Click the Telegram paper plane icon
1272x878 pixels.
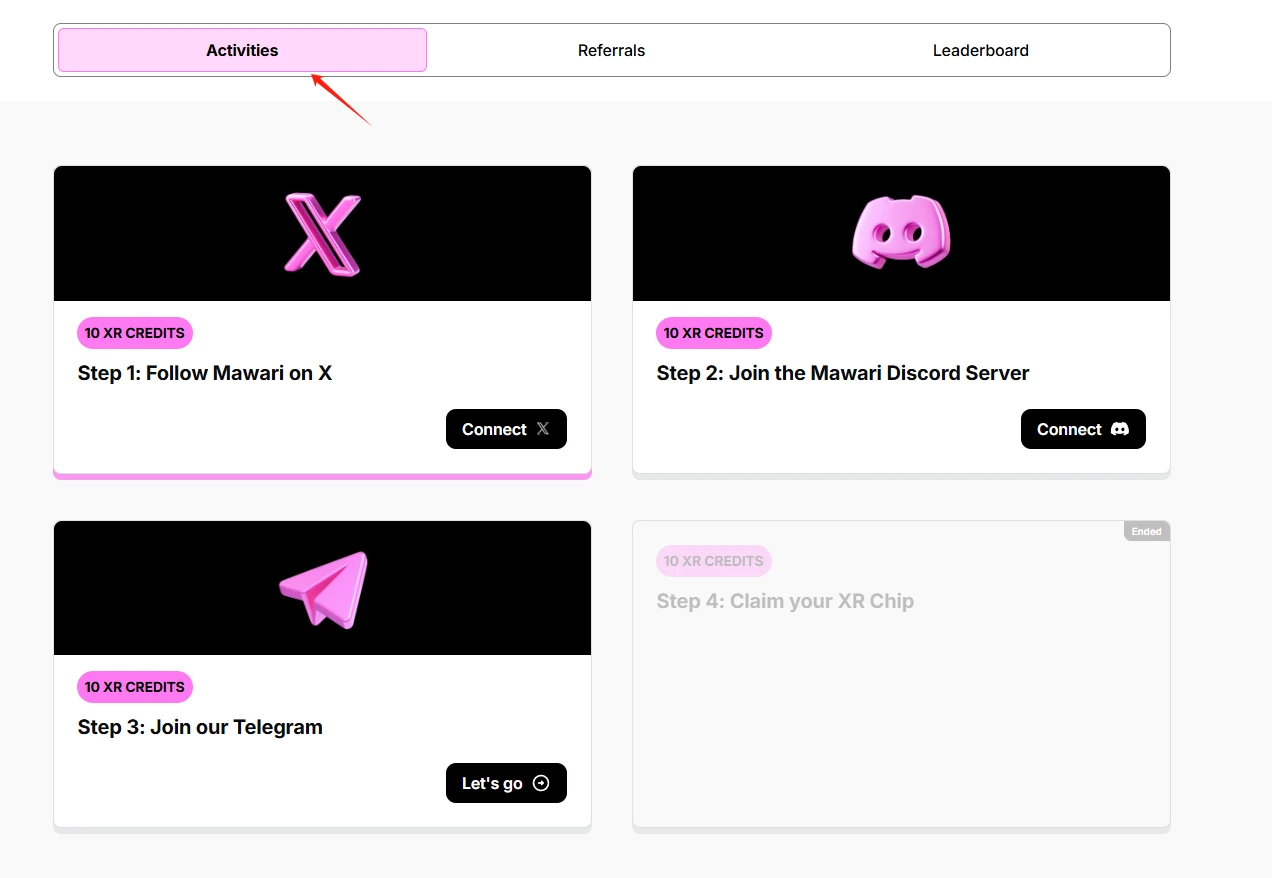pyautogui.click(x=322, y=588)
